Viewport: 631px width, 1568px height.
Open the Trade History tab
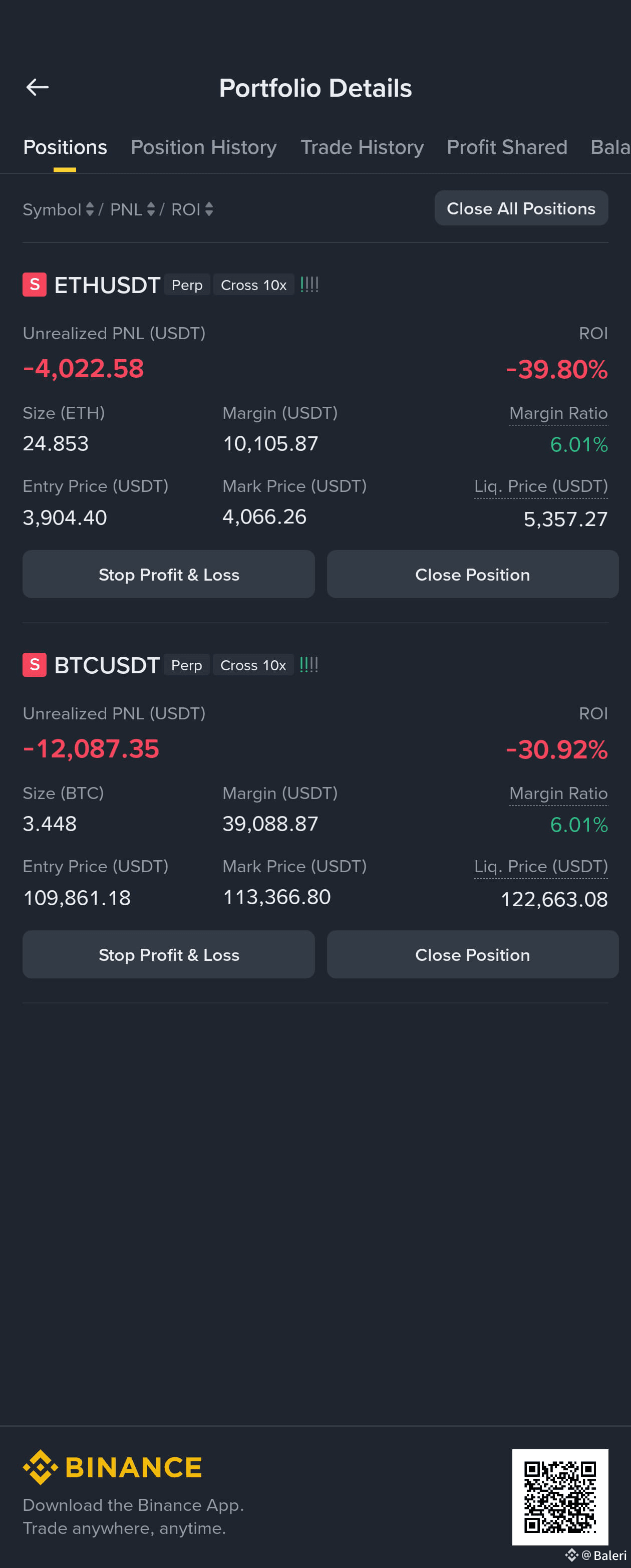362,147
